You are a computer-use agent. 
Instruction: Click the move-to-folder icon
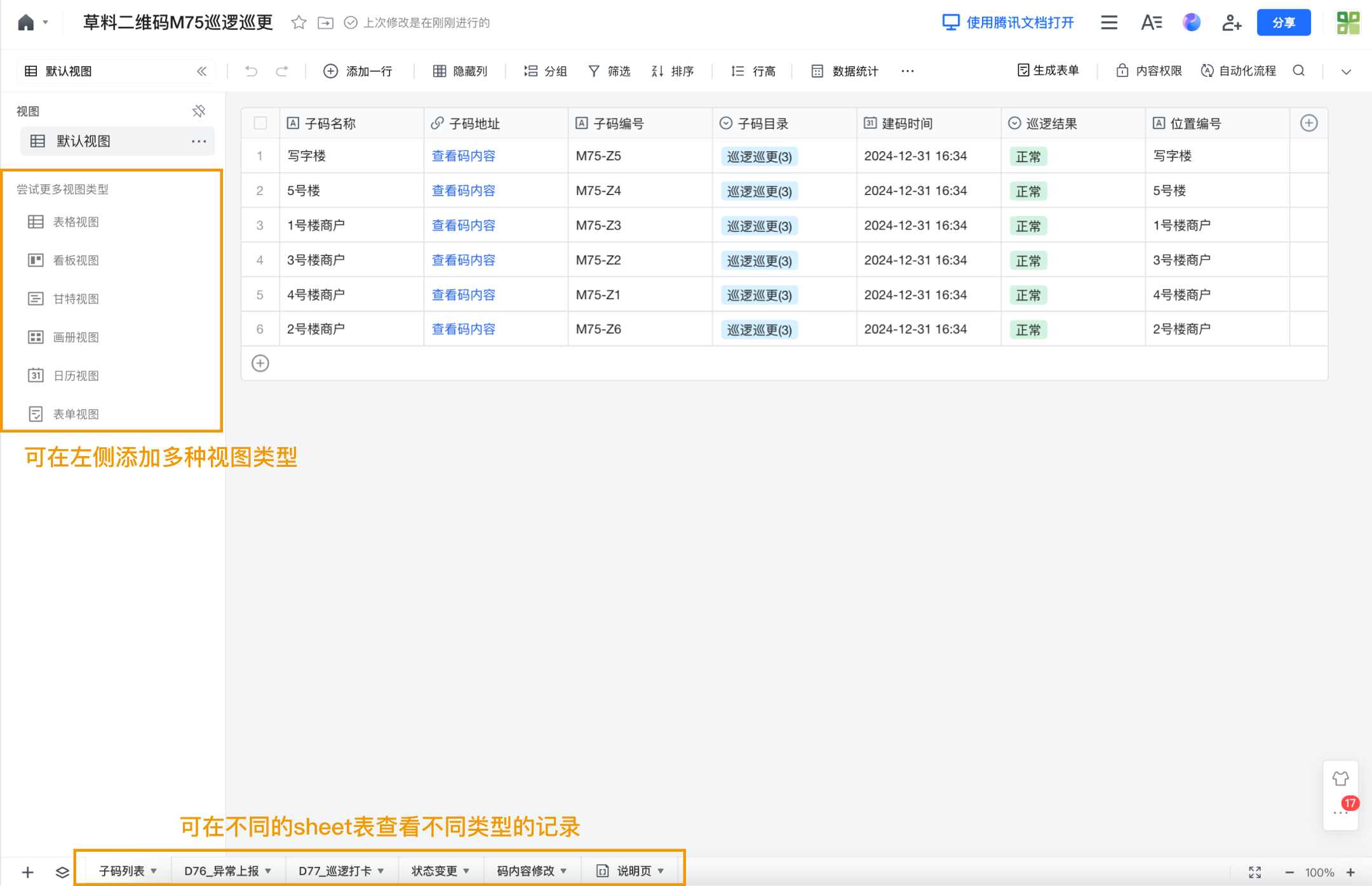tap(325, 23)
